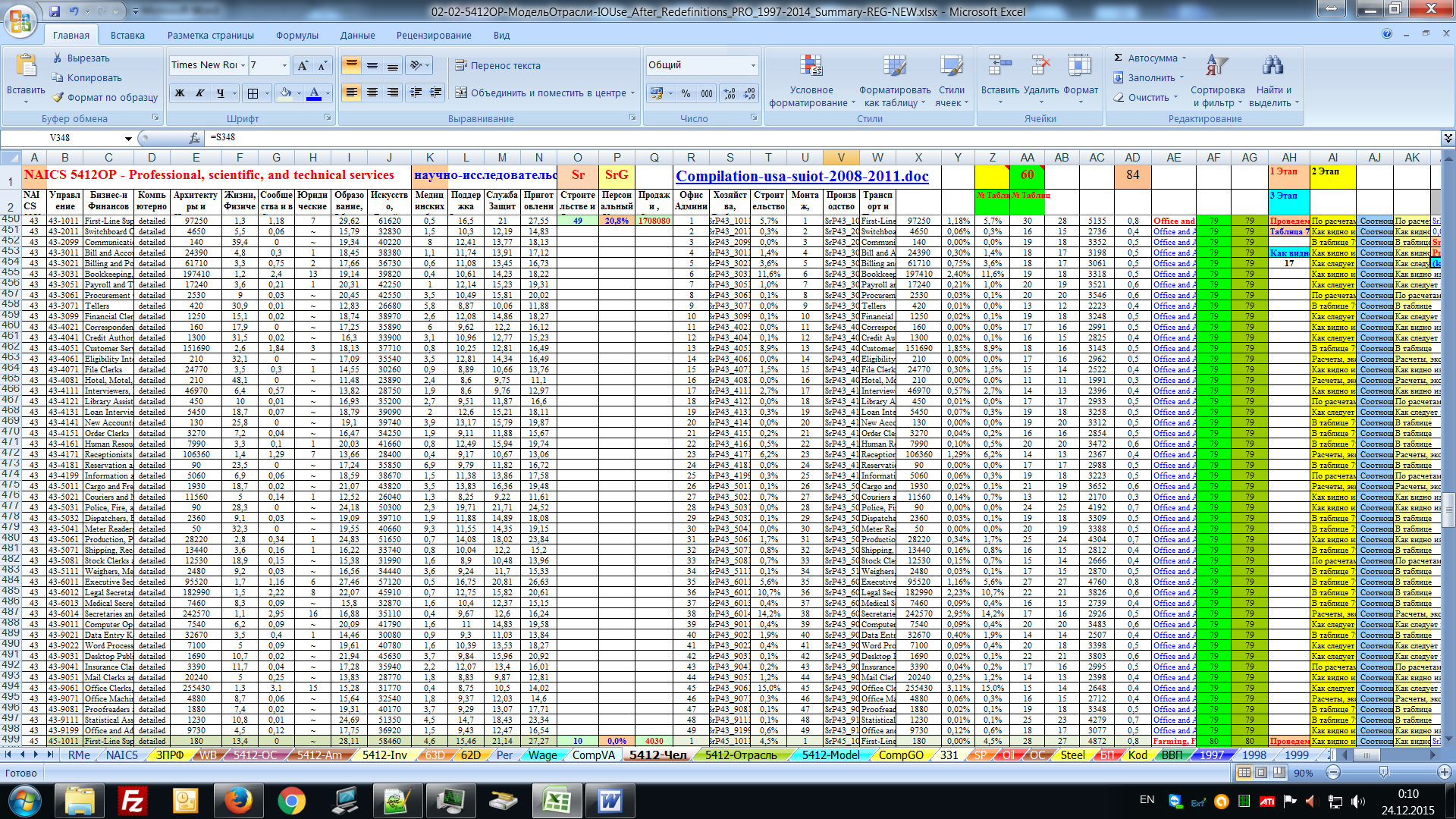Open the Compilation-usa-suiot-2008-2011.doc link
The width and height of the screenshot is (1456, 819).
(802, 177)
